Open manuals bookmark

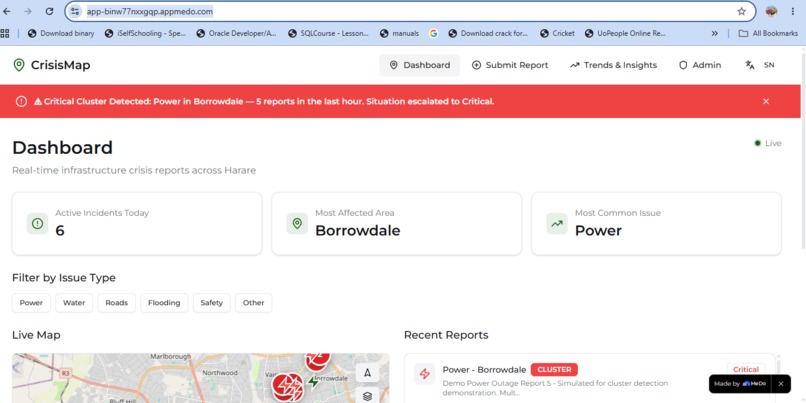click(x=399, y=33)
